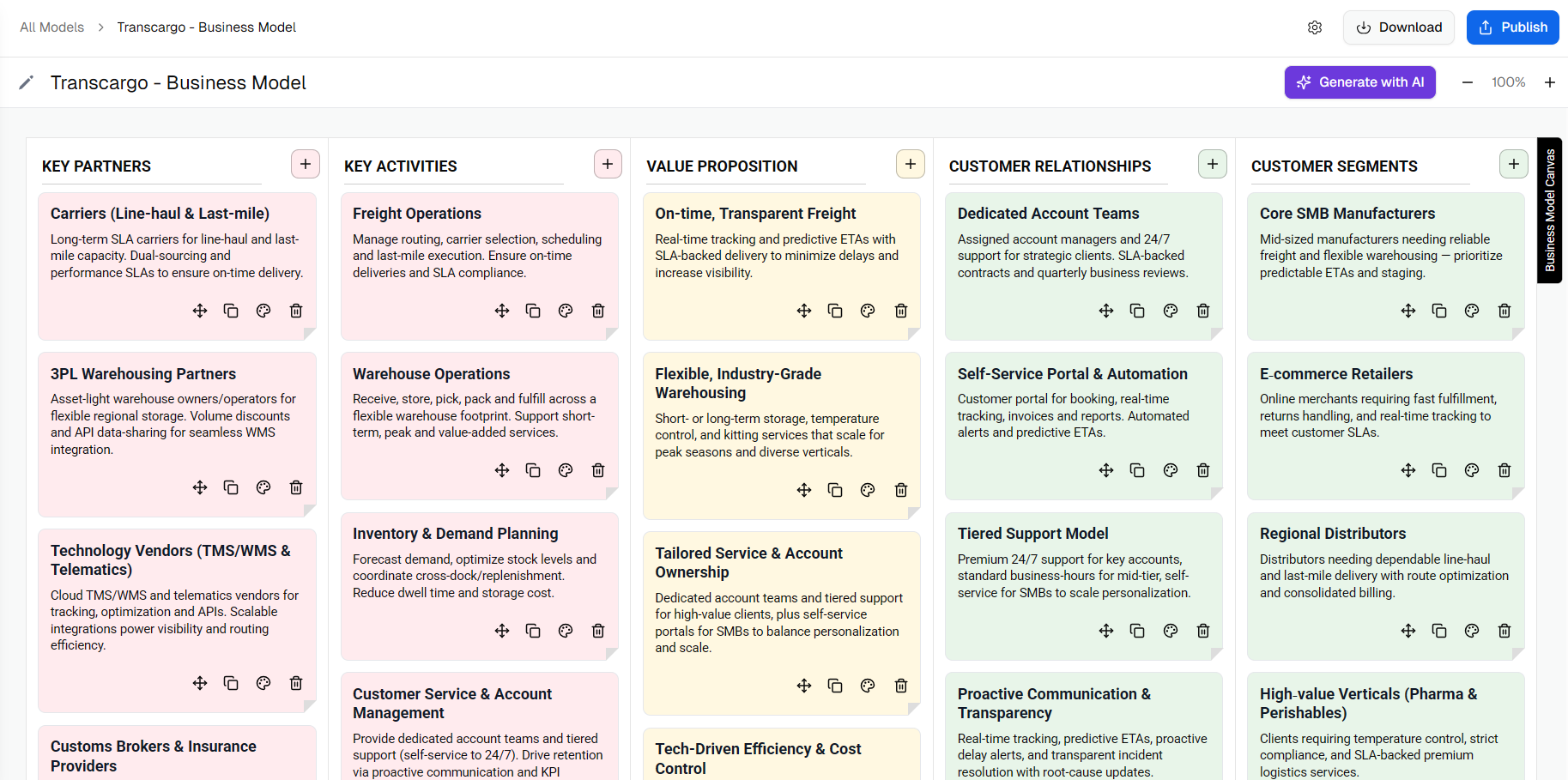Delete the Freight Operations card
Viewport: 1568px width, 780px height.
coord(598,311)
